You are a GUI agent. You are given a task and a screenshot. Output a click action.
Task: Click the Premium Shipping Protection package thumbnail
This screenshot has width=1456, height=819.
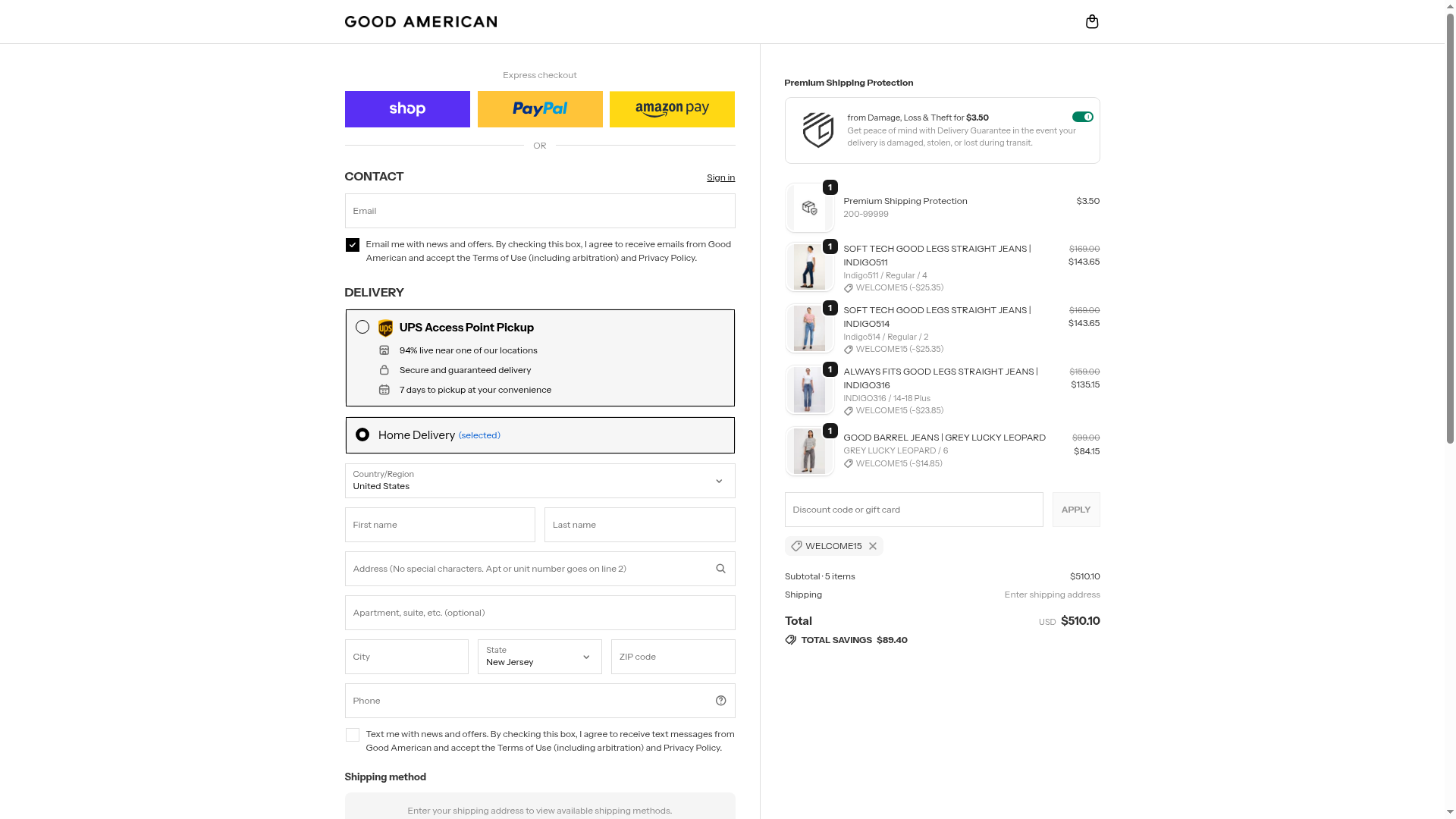pos(809,208)
